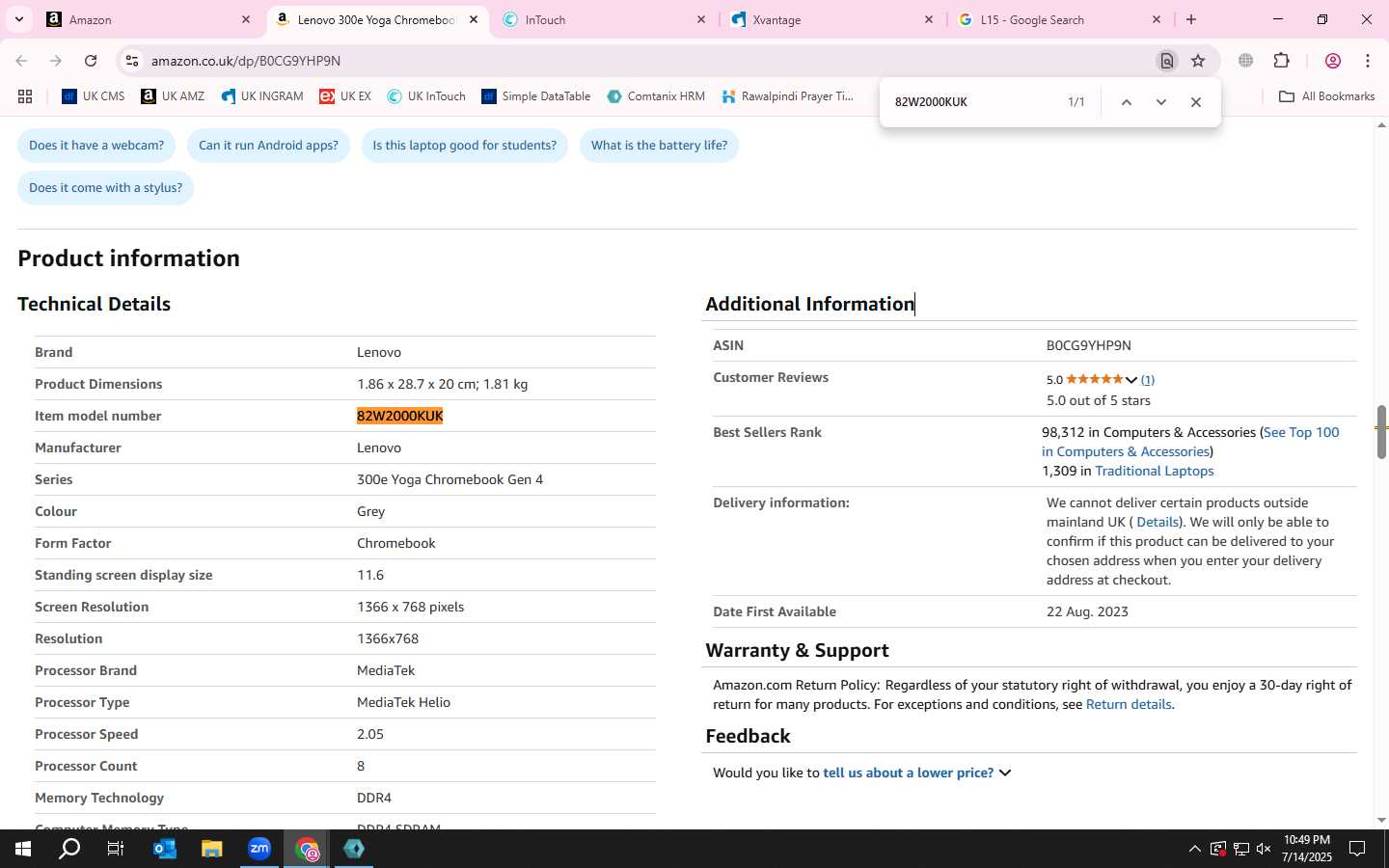Click the page vertical scrollbar thumb
The image size is (1389, 868).
tap(1381, 431)
